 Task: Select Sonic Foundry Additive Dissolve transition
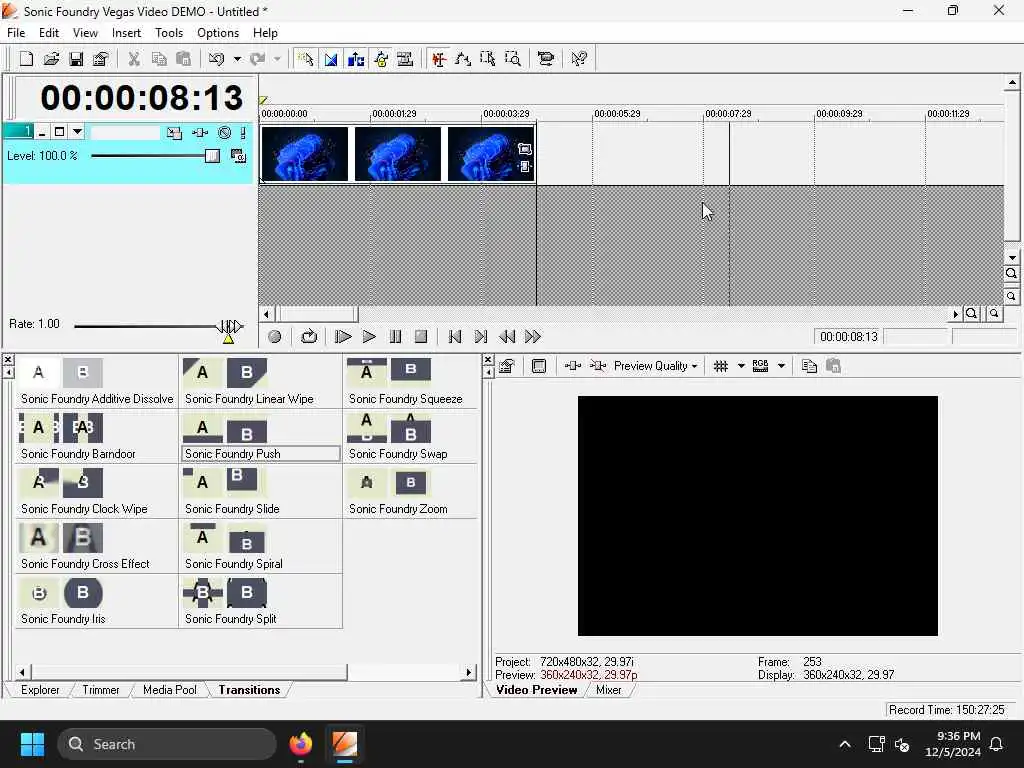tap(97, 383)
